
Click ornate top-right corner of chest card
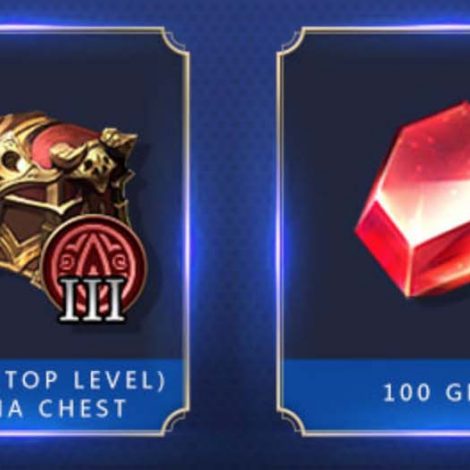[176, 42]
